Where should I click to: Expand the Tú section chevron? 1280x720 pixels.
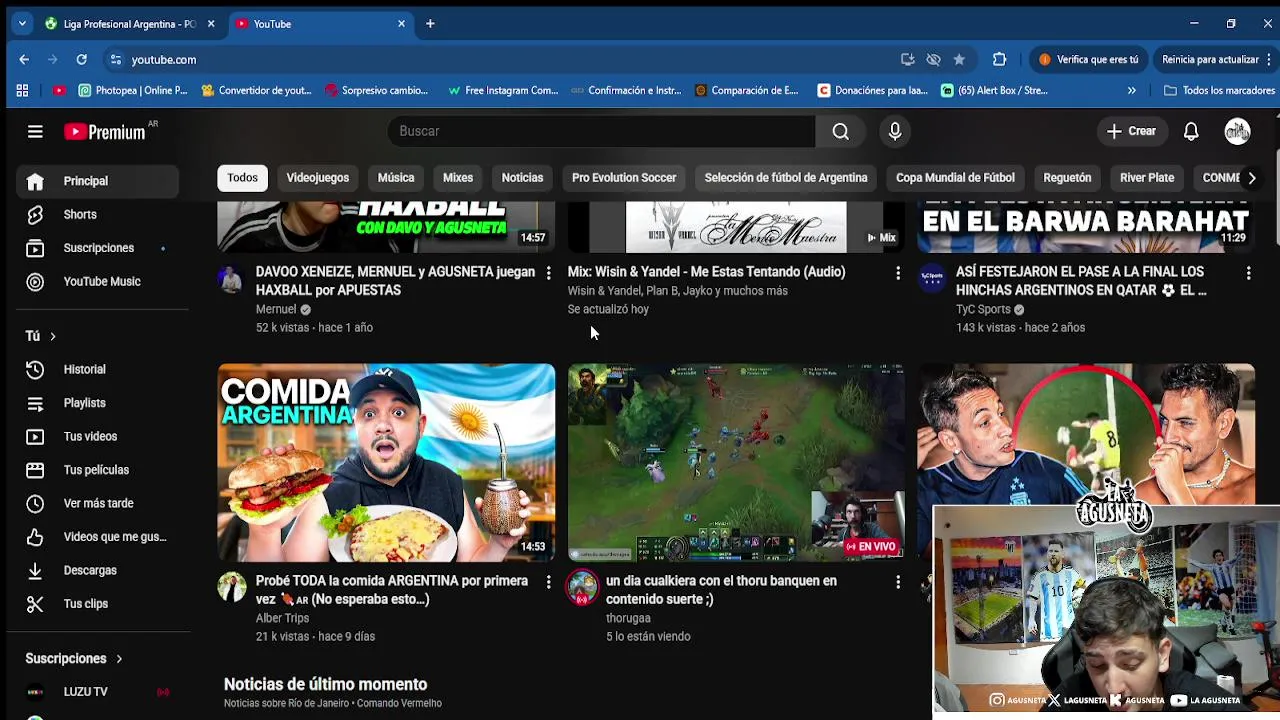click(x=52, y=336)
